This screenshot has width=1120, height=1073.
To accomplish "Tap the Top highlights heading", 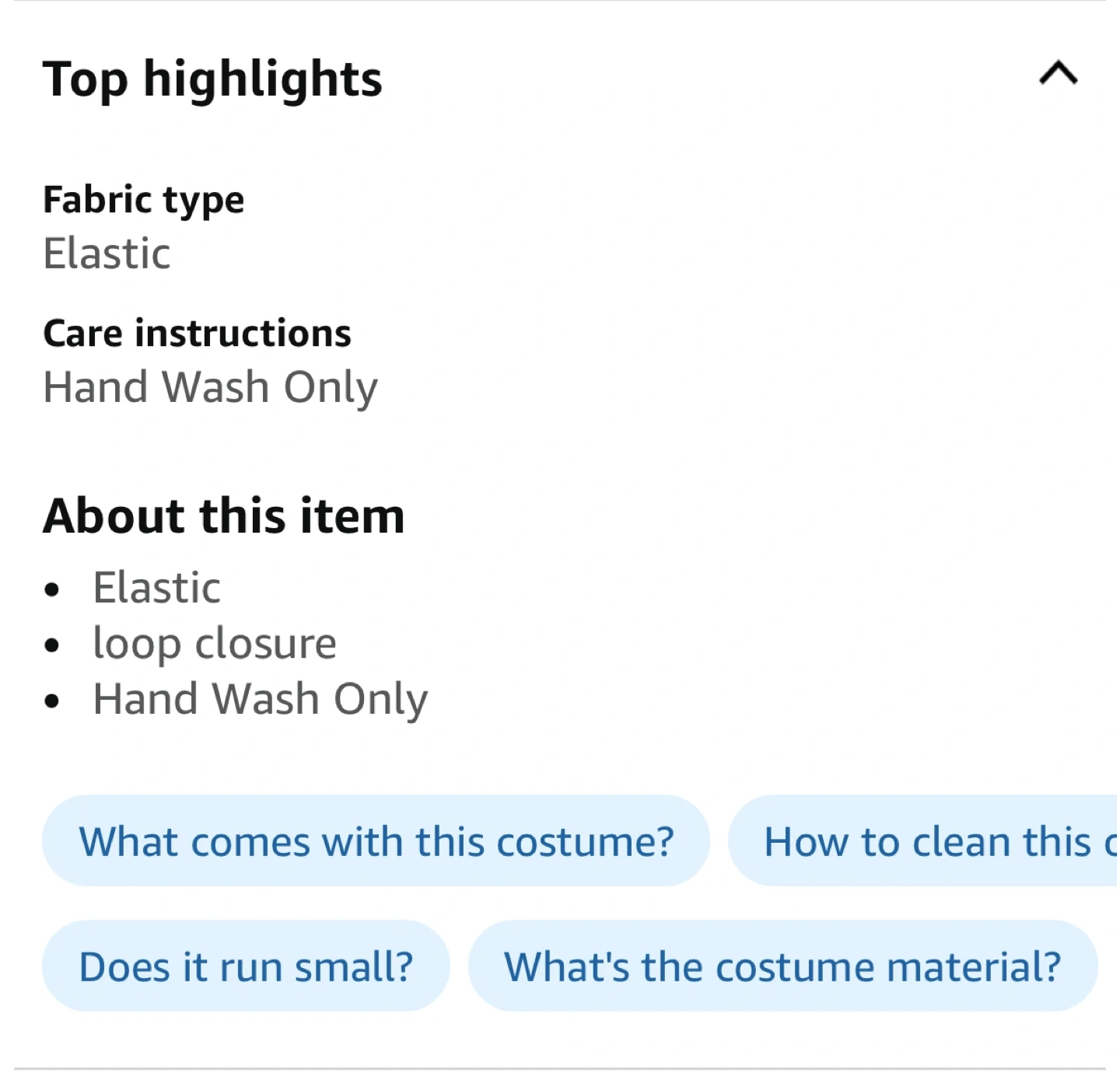I will [212, 79].
